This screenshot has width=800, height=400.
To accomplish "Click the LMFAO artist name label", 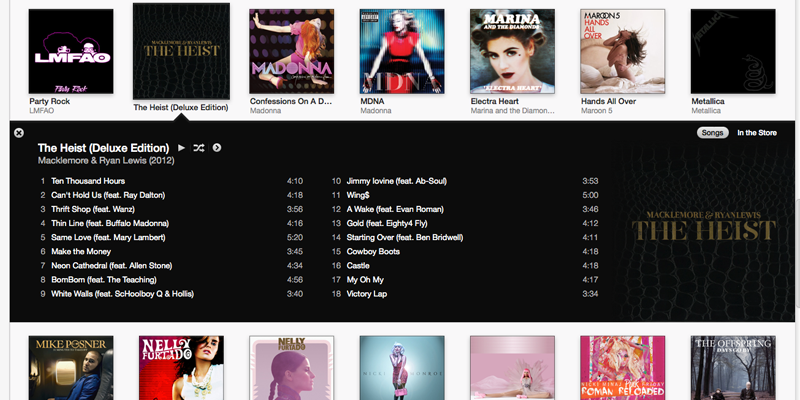I will pos(42,111).
